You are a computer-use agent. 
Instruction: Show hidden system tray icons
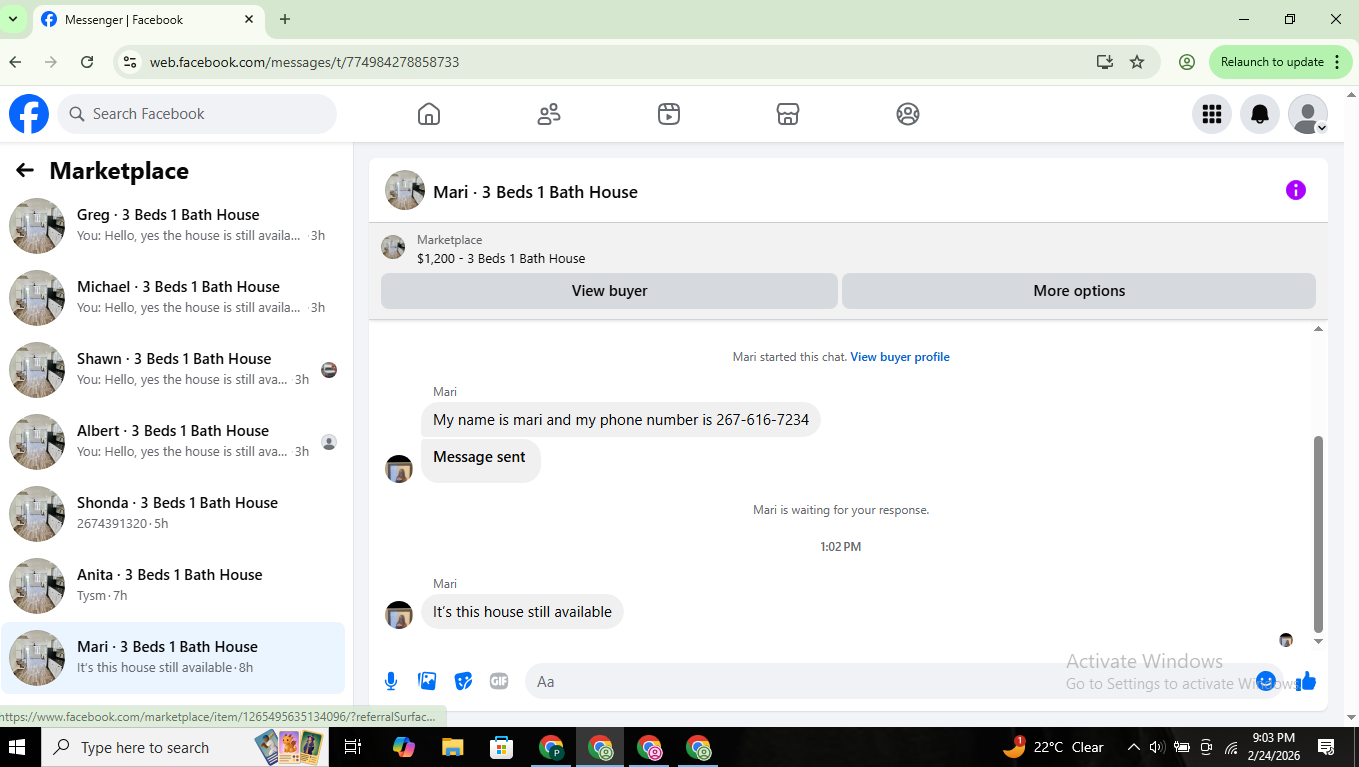click(1133, 747)
